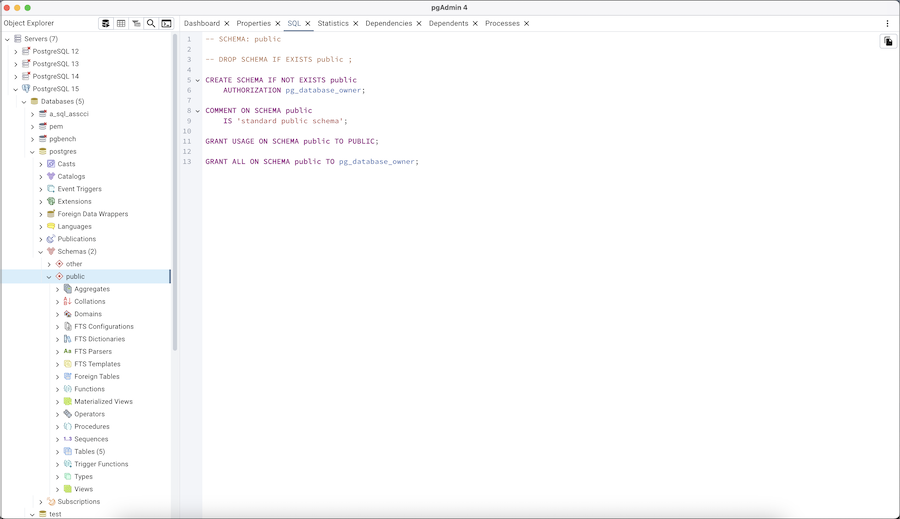This screenshot has width=900, height=519.
Task: Copy SQL with the copy icon
Action: pos(888,41)
